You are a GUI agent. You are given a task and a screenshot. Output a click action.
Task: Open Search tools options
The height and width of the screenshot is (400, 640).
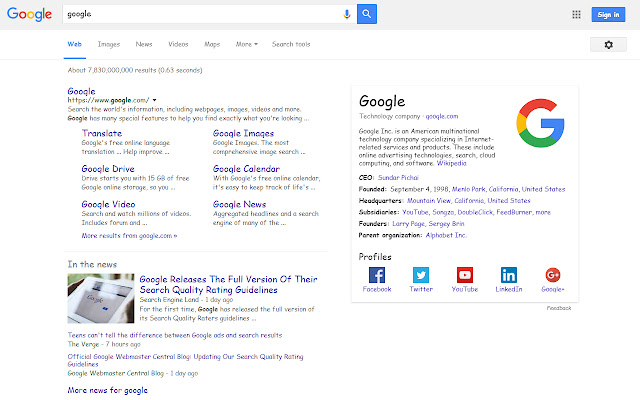291,44
